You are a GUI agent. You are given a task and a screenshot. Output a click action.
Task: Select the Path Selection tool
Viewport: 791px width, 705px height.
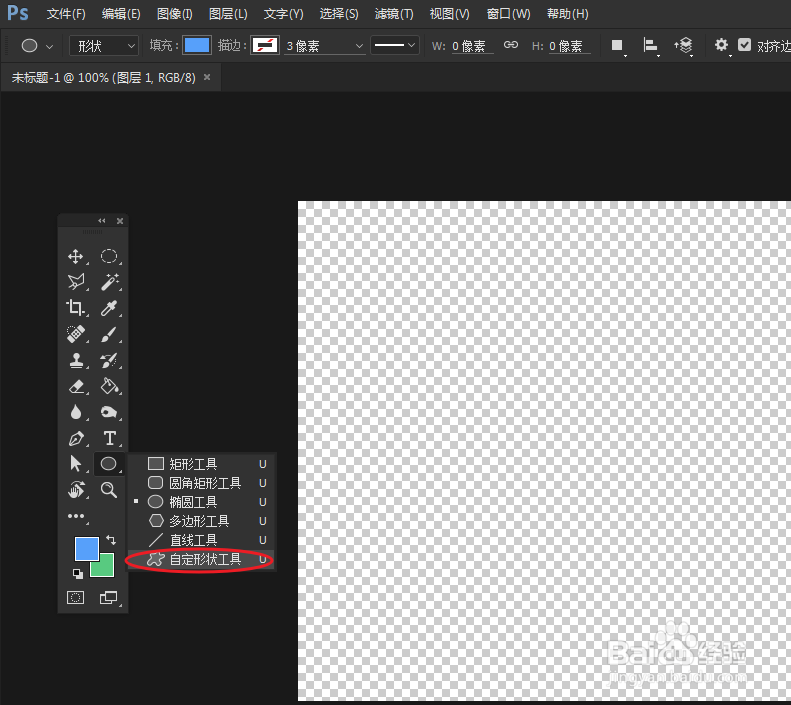76,463
